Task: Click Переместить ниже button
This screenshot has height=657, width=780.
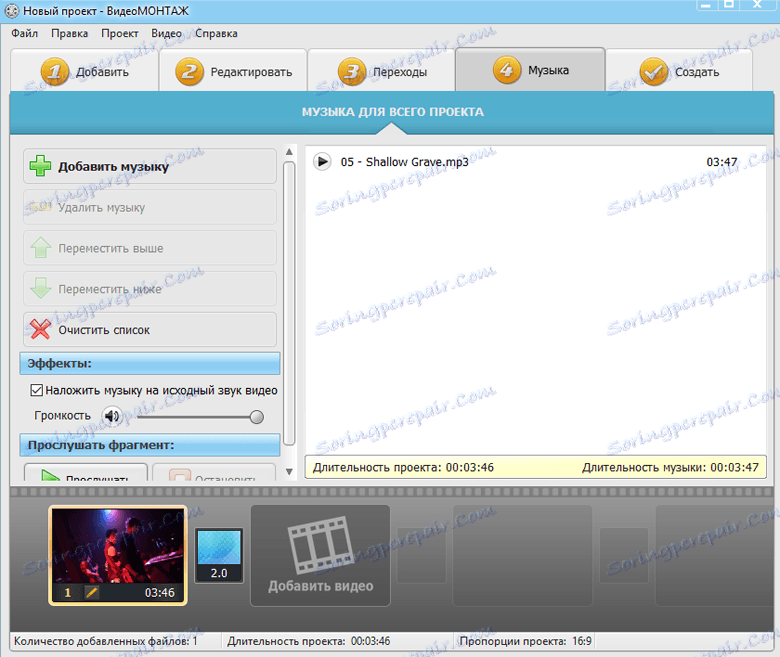Action: pos(150,289)
